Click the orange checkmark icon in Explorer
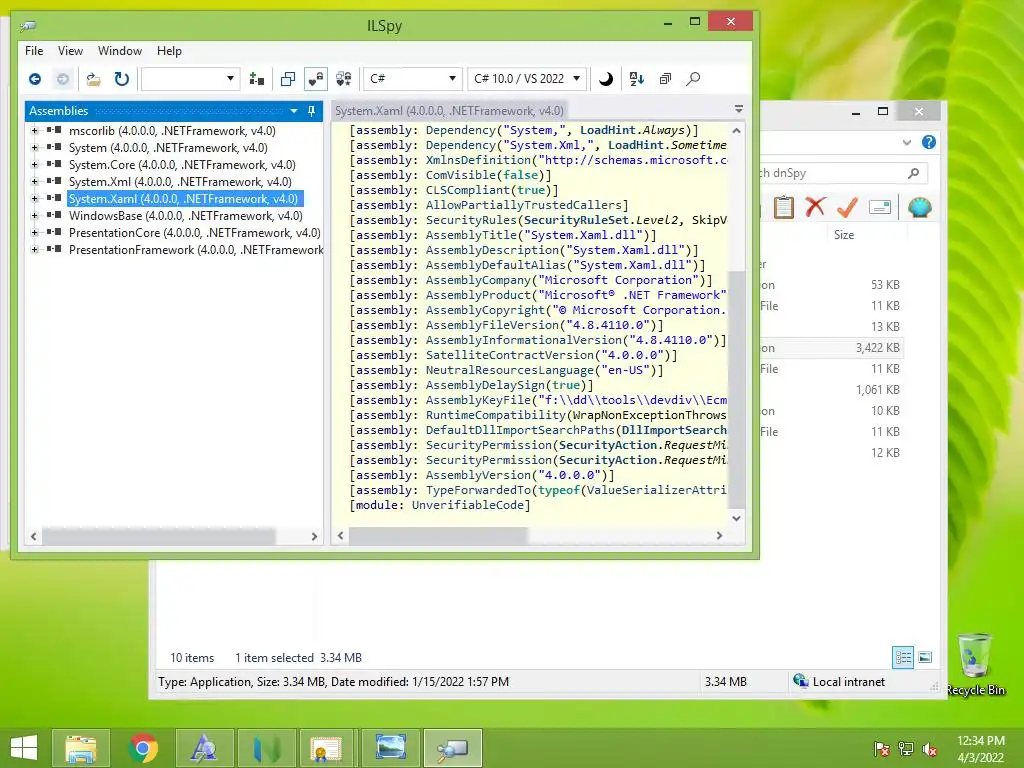Viewport: 1024px width, 768px height. pyautogui.click(x=847, y=207)
